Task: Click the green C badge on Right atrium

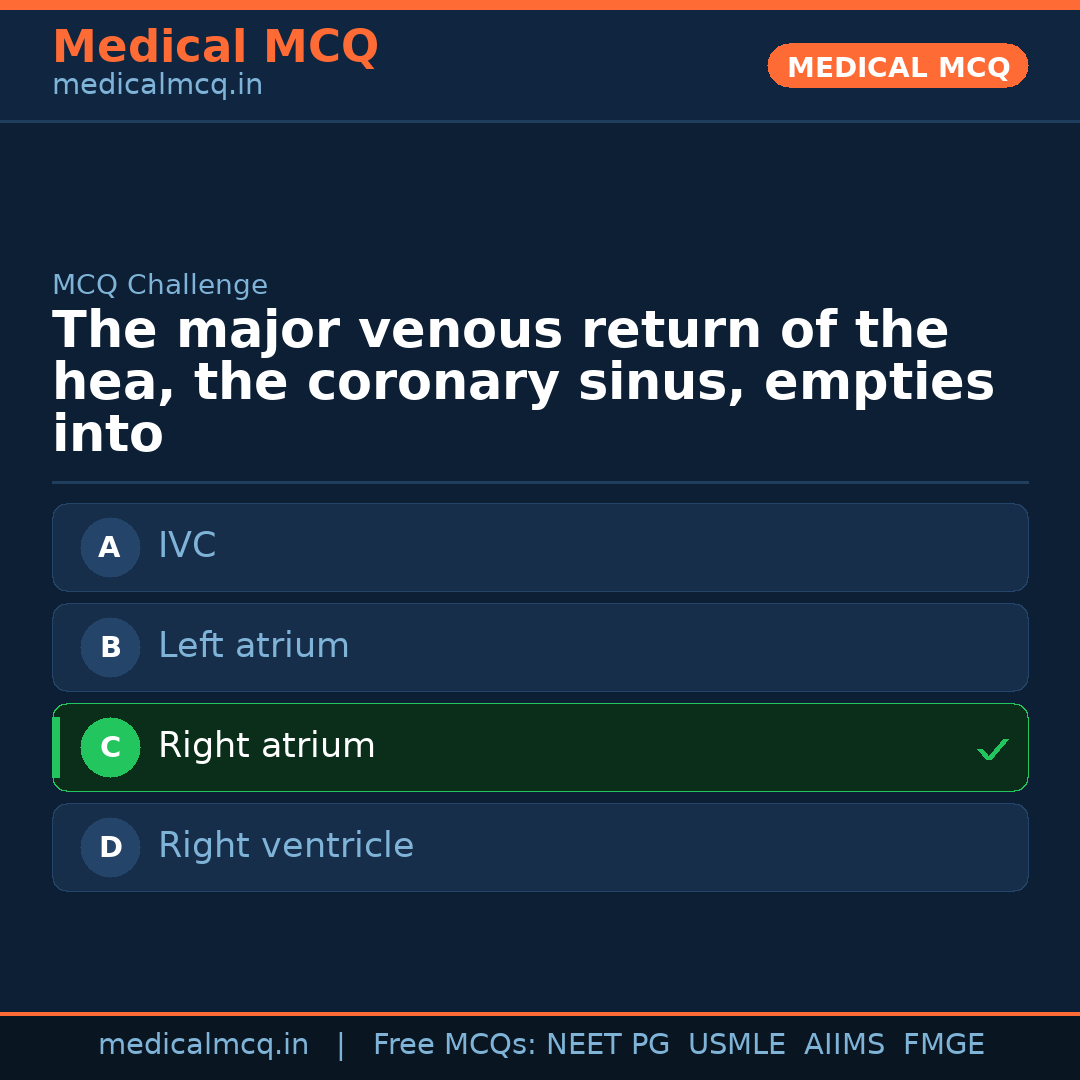Action: coord(110,747)
